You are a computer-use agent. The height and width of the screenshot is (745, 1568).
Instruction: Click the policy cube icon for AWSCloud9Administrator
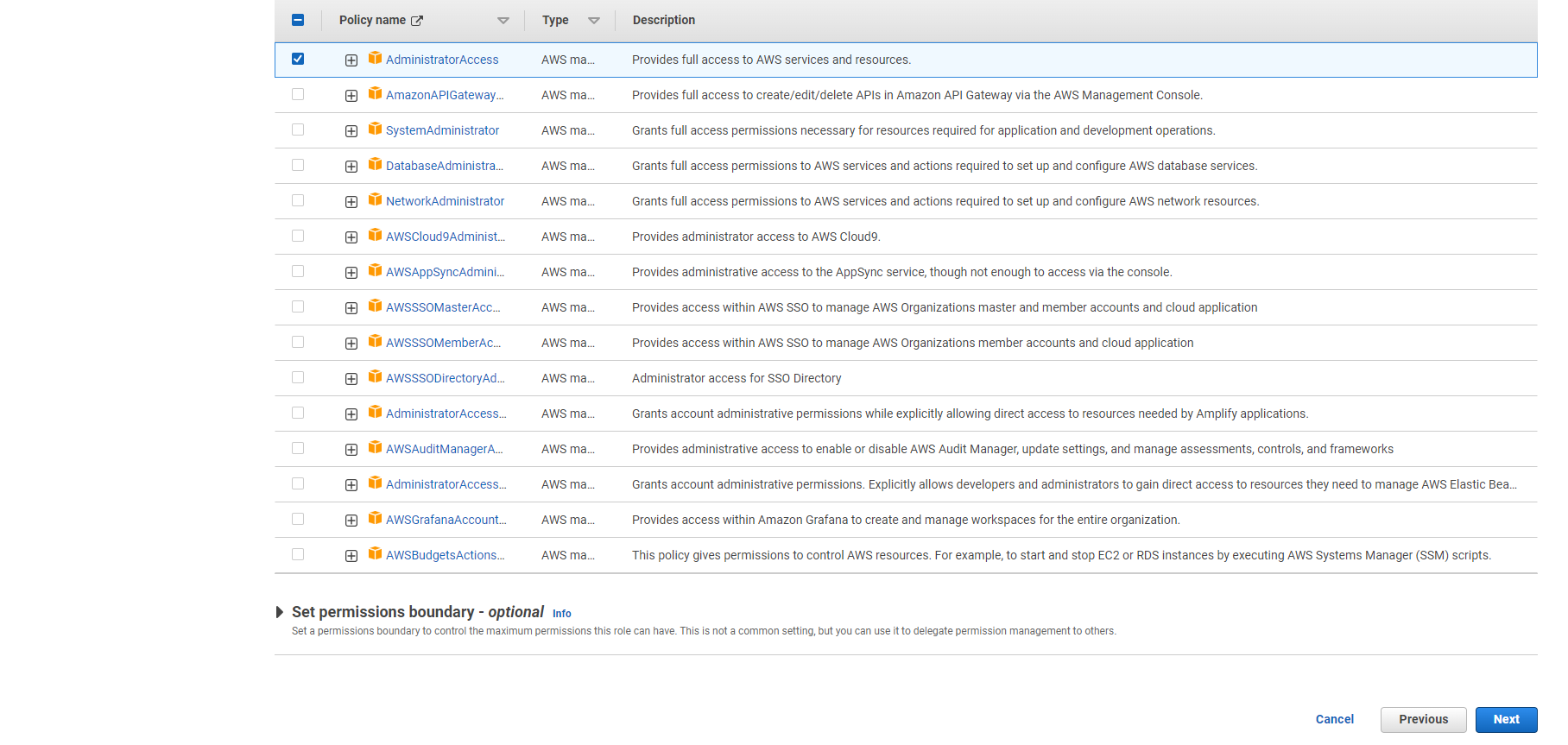click(375, 236)
